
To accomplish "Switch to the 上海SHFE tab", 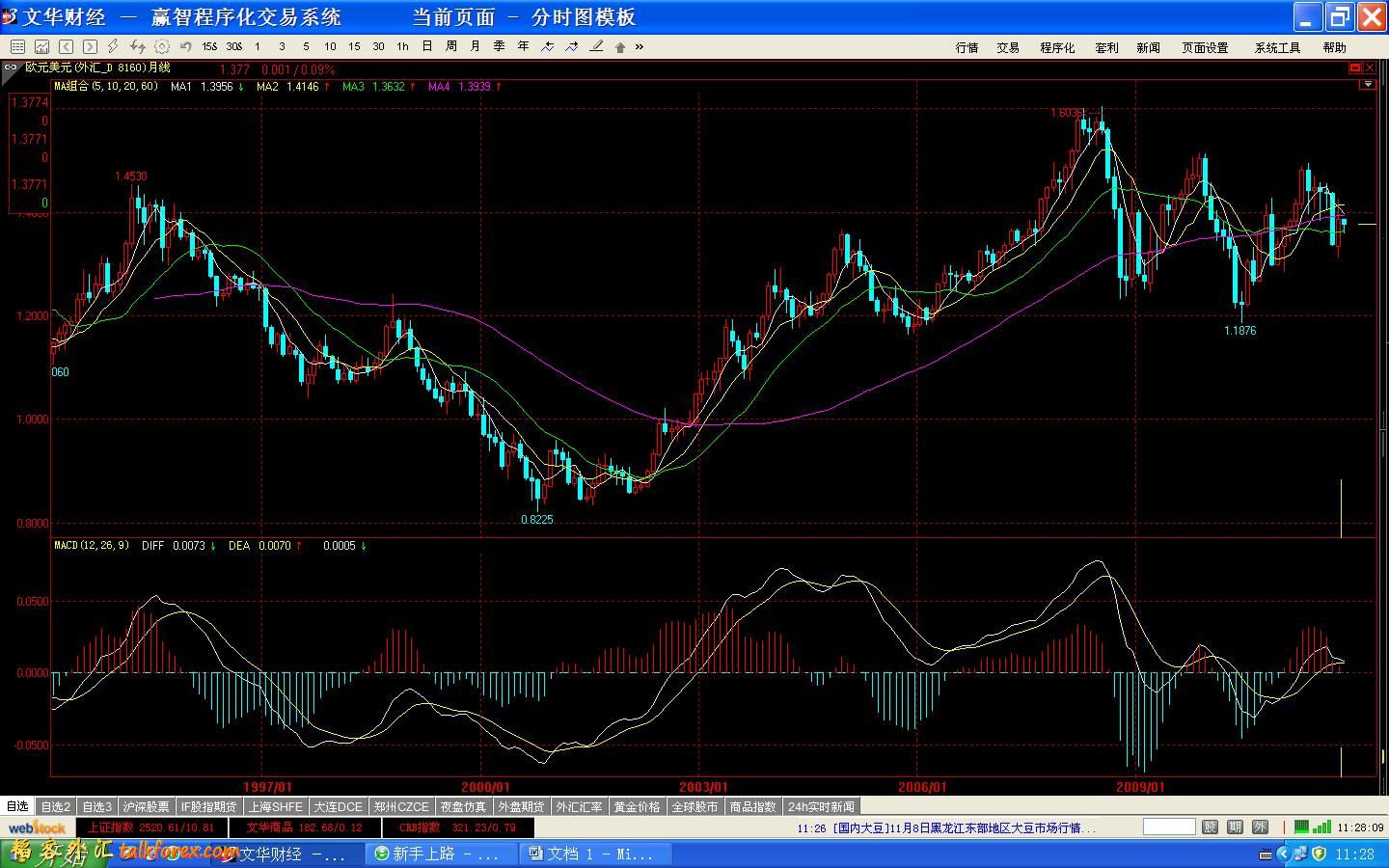I will [x=276, y=806].
